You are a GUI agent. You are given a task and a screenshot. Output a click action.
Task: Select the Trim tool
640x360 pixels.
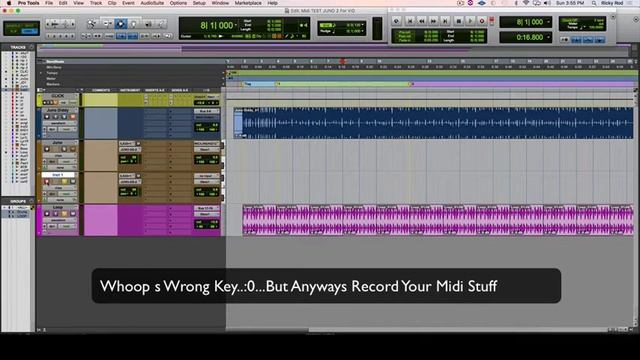click(107, 24)
